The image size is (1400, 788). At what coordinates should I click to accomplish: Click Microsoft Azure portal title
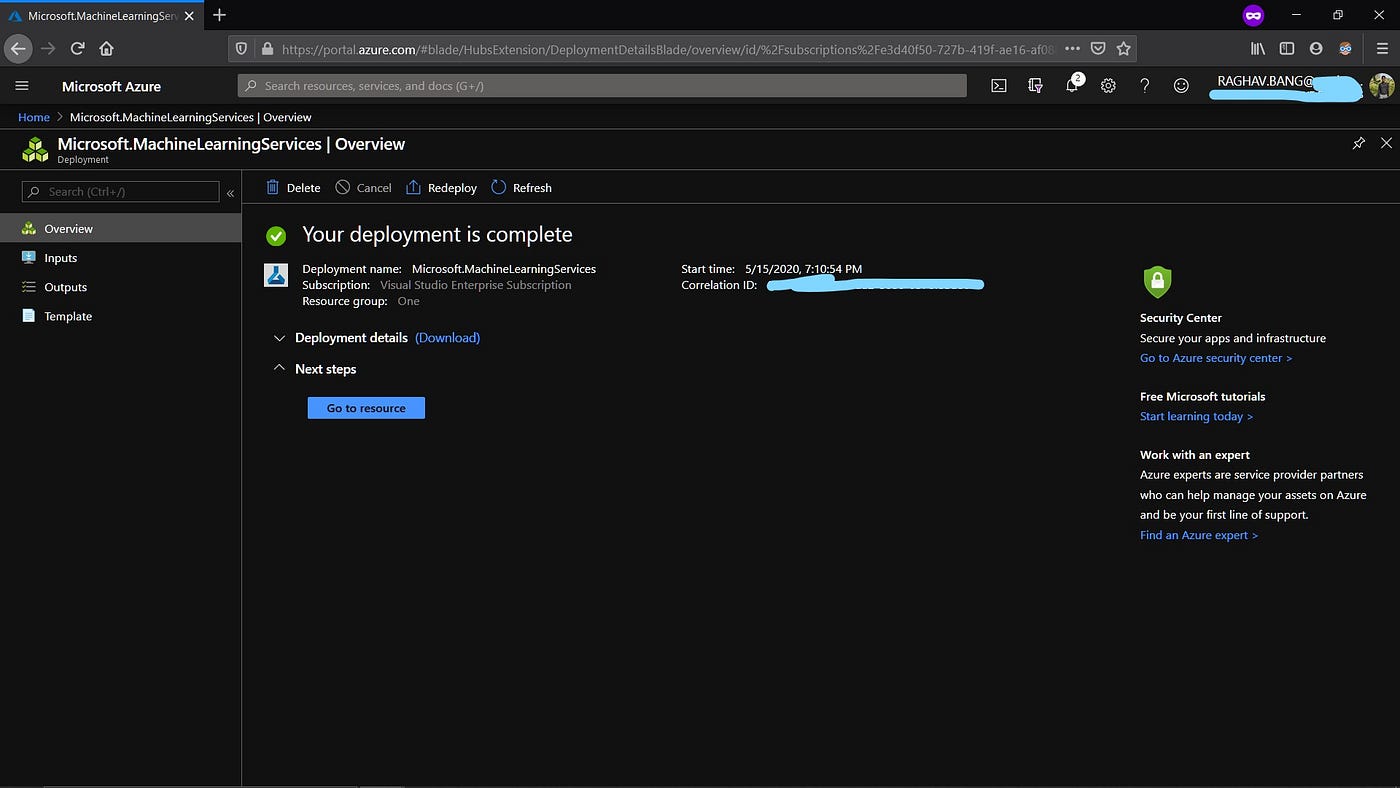coord(111,86)
